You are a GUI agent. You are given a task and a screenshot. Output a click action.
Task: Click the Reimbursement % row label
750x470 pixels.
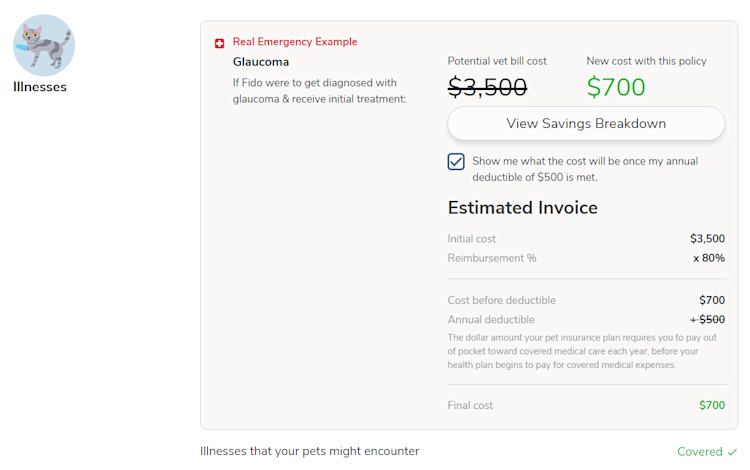point(492,258)
